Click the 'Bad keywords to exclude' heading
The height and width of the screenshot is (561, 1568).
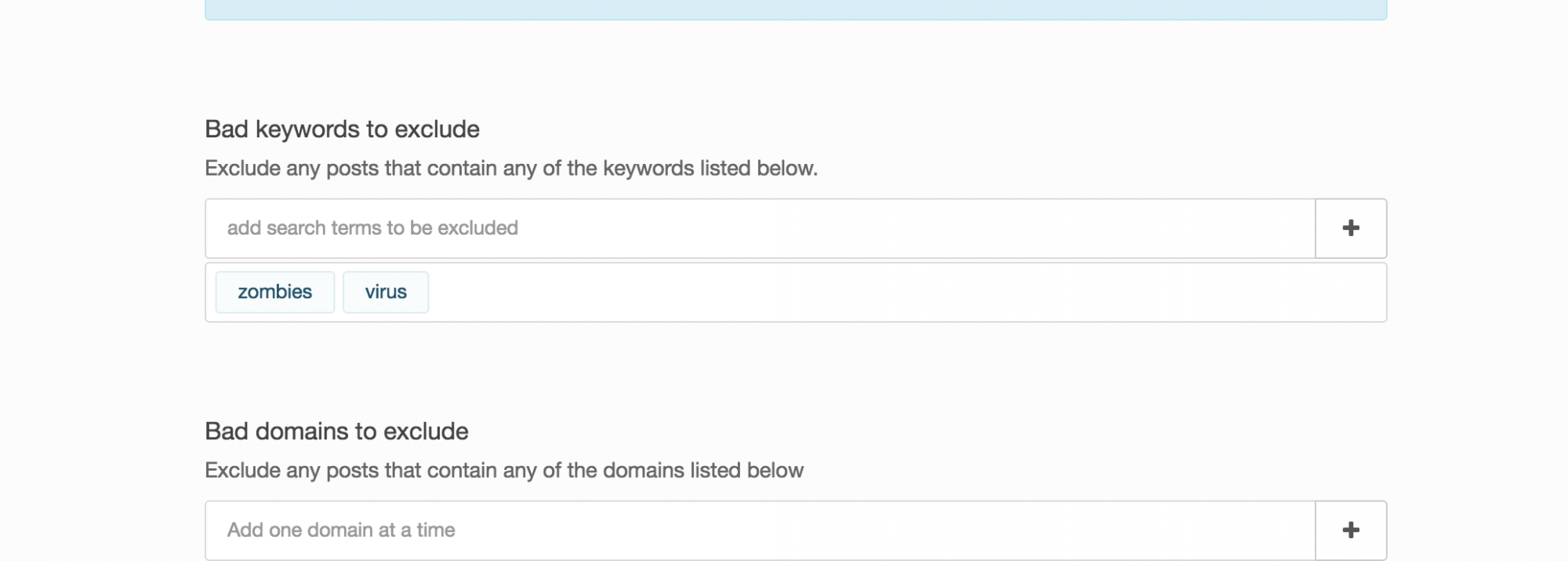point(342,129)
